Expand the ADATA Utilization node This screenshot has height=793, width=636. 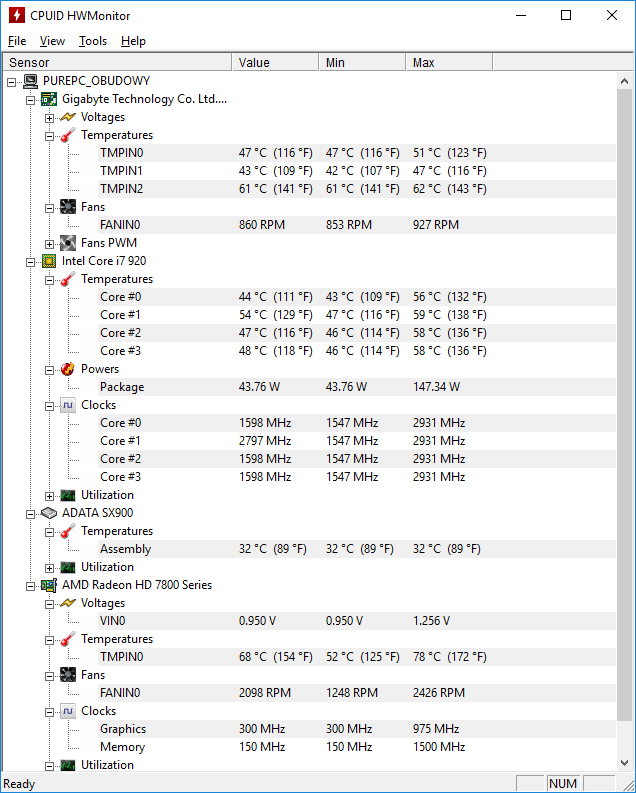point(49,568)
